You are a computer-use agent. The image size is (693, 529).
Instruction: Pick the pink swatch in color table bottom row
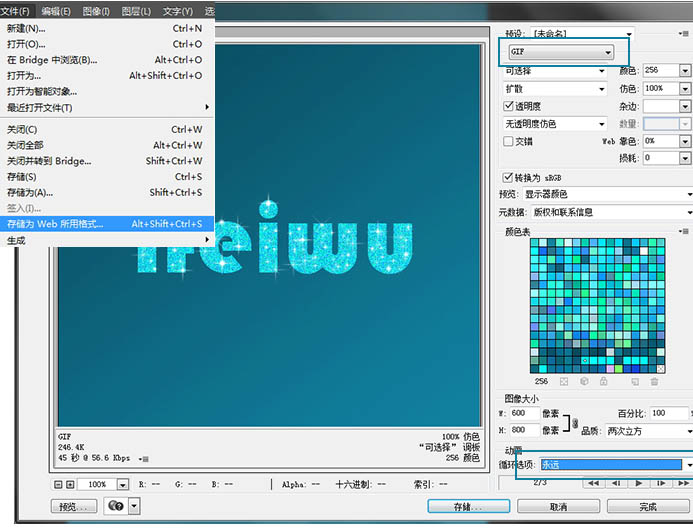[x=610, y=369]
